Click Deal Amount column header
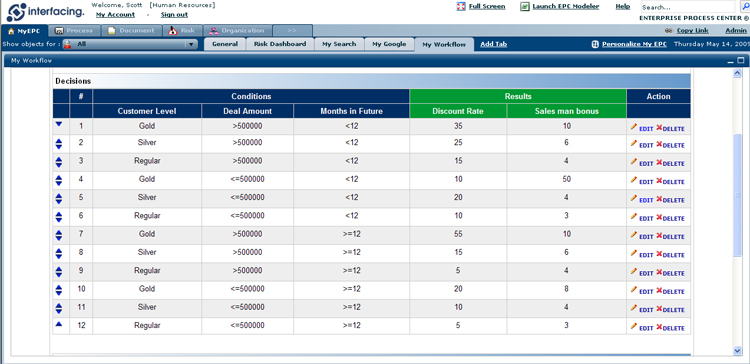The height and width of the screenshot is (364, 750). 247,111
